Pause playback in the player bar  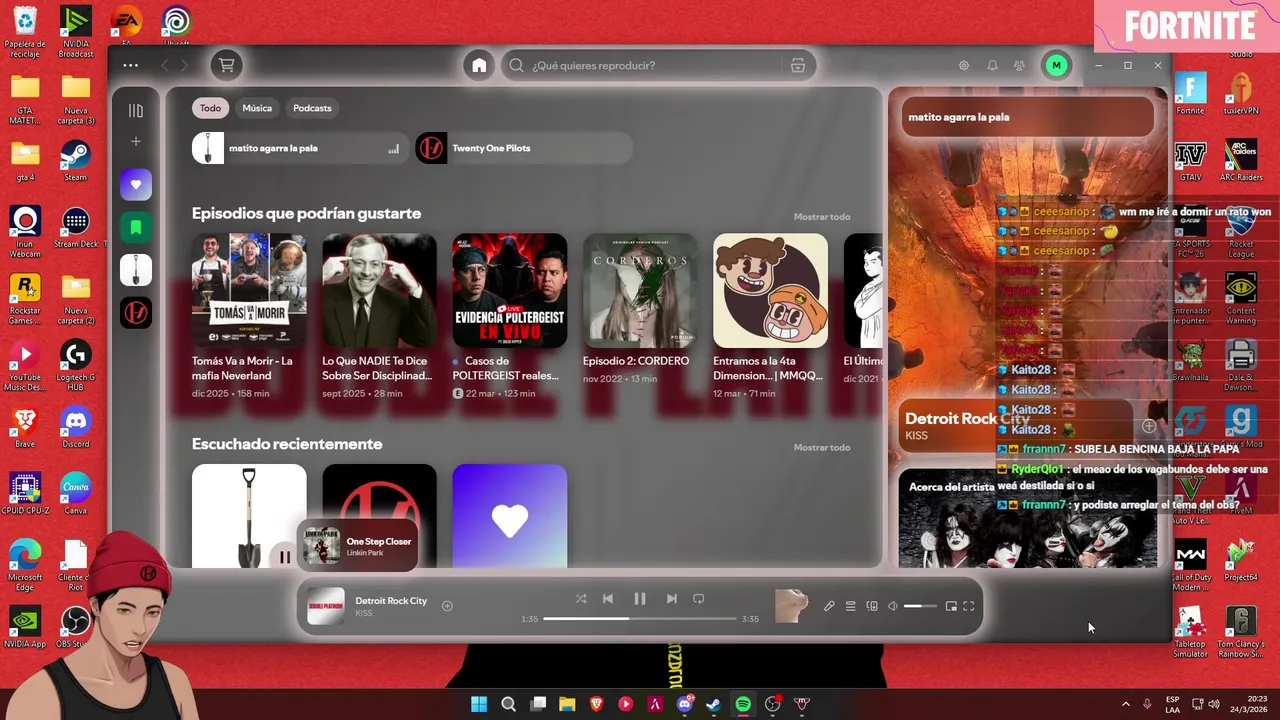tap(640, 599)
